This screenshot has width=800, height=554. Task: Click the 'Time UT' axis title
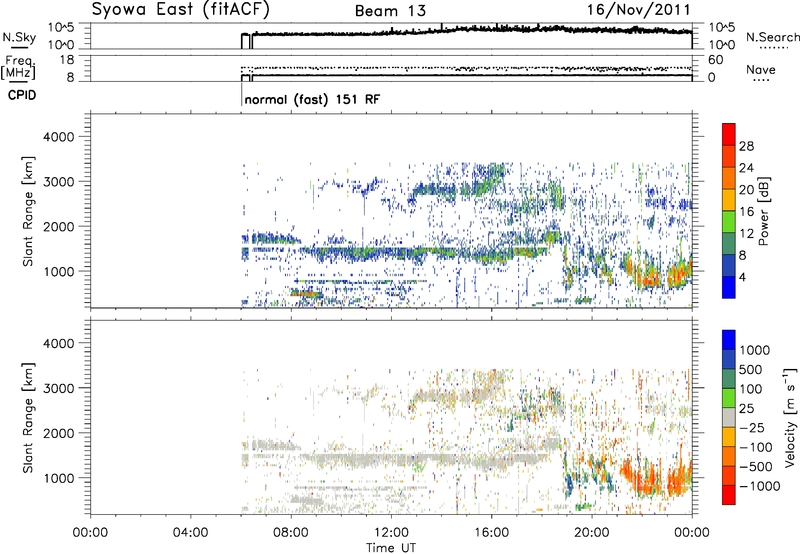pos(391,548)
